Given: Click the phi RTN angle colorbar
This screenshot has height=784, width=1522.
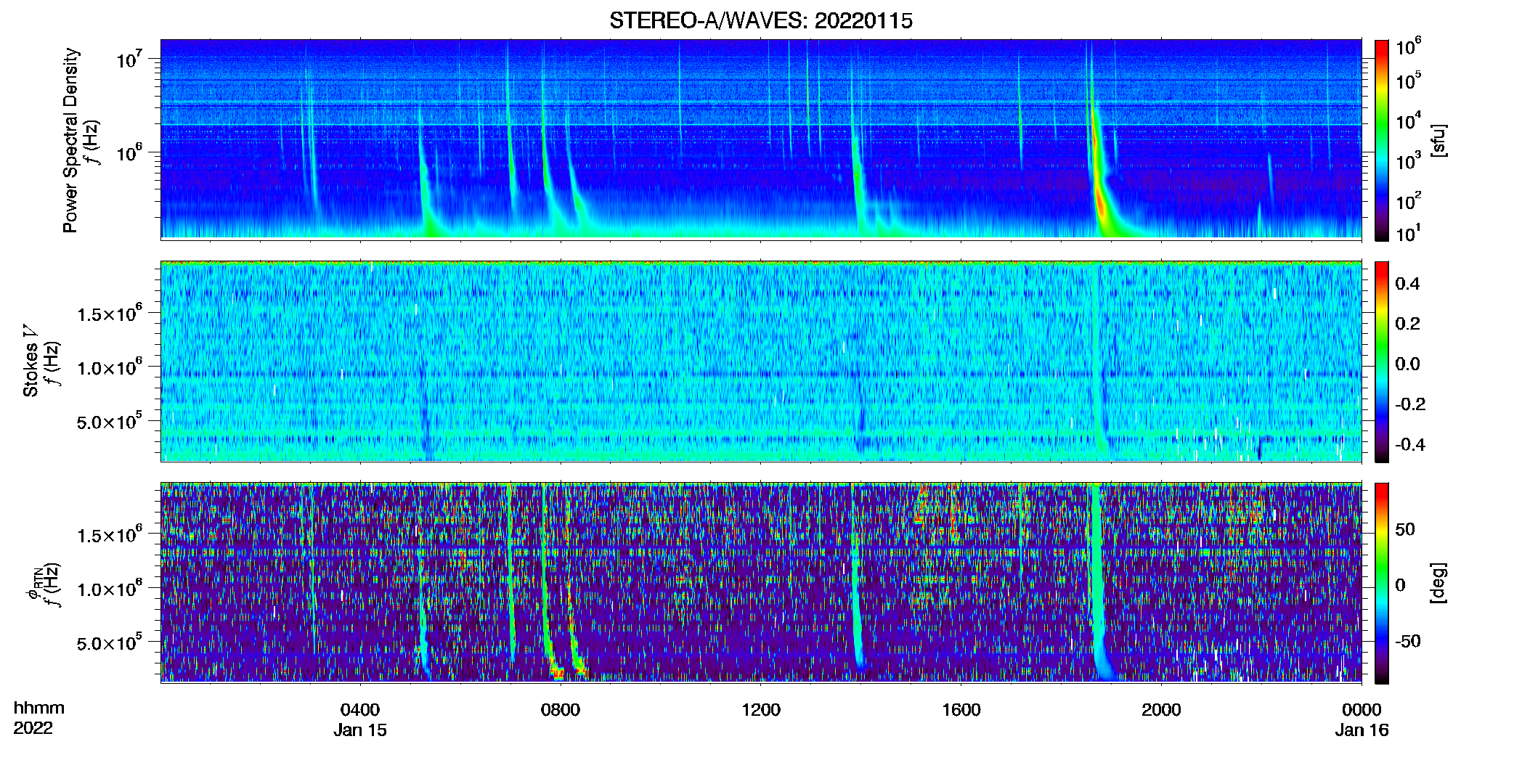Looking at the screenshot, I should click(x=1382, y=583).
